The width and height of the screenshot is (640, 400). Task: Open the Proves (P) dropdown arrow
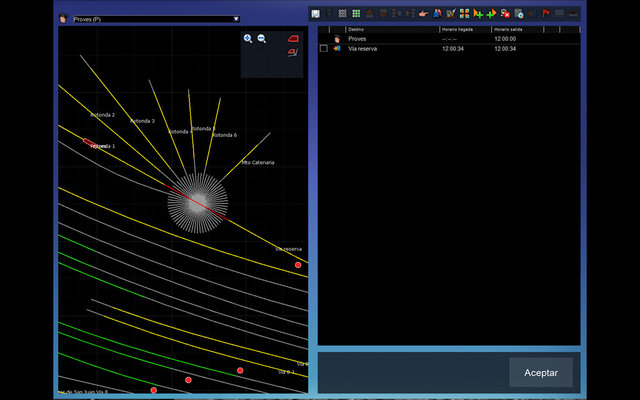pos(236,18)
